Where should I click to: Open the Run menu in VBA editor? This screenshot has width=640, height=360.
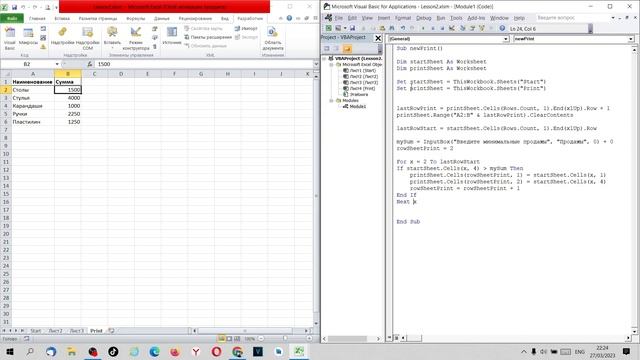[441, 18]
